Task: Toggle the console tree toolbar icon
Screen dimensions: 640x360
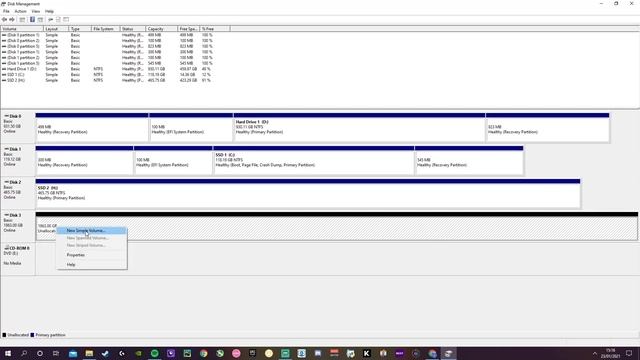Action: click(x=22, y=20)
